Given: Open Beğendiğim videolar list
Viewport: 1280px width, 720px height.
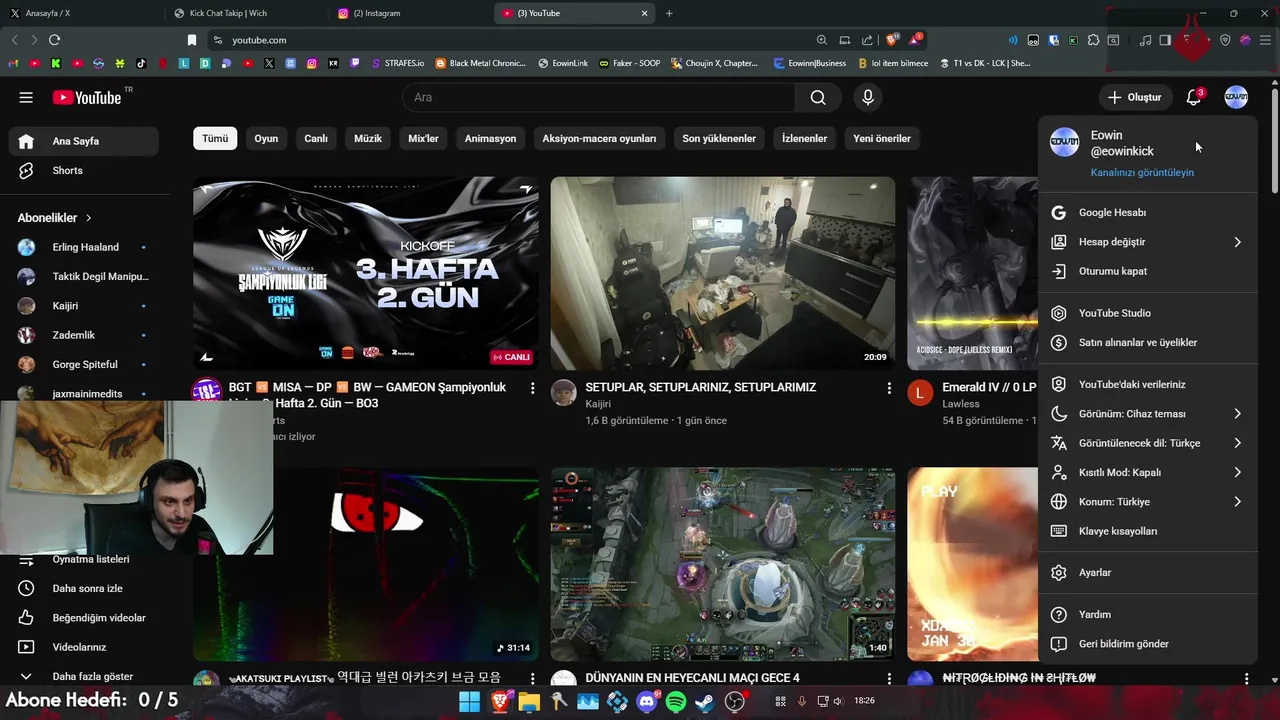Looking at the screenshot, I should point(83,618).
